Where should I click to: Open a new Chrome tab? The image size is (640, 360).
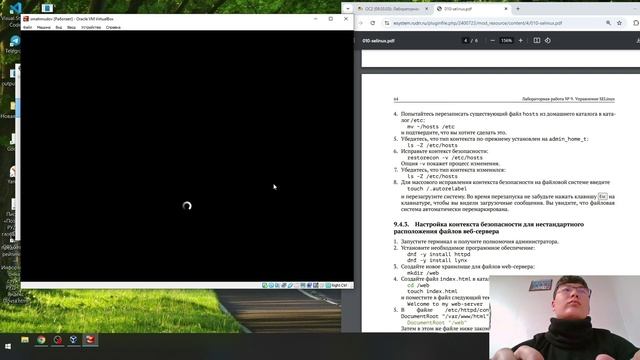(518, 9)
